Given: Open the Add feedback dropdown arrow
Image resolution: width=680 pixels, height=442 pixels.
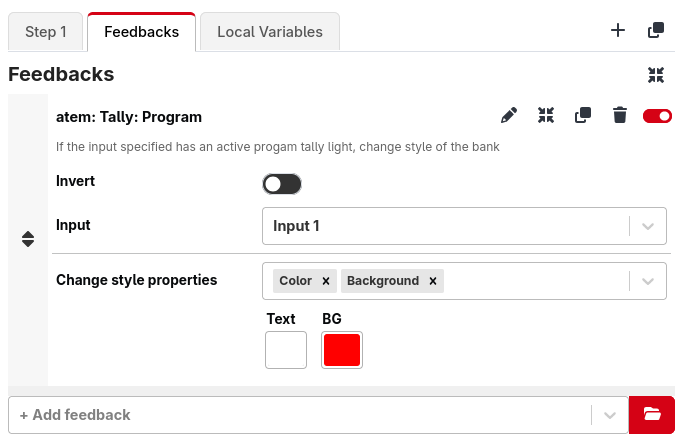Looking at the screenshot, I should [x=608, y=414].
